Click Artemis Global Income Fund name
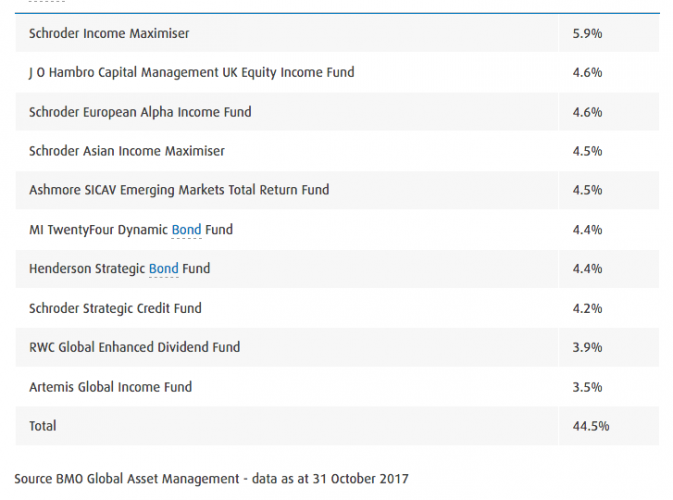This screenshot has height=500, width=673. click(110, 387)
